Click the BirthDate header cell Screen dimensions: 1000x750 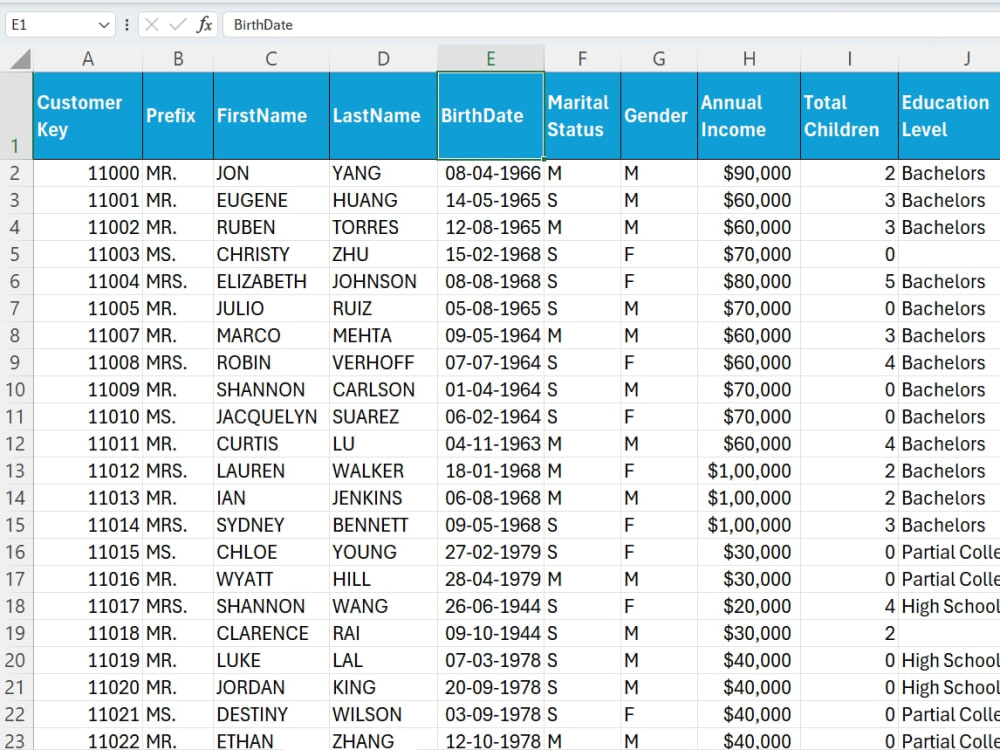490,115
